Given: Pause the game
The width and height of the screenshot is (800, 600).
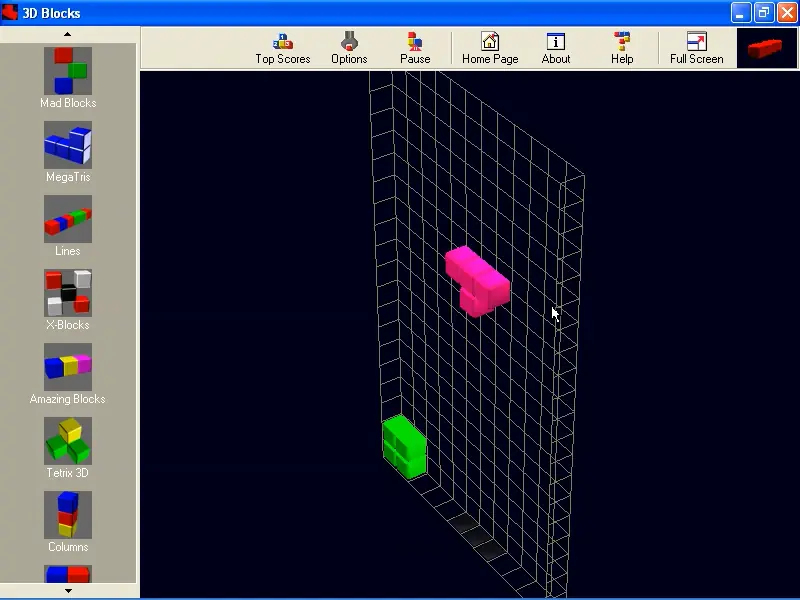Looking at the screenshot, I should (415, 48).
